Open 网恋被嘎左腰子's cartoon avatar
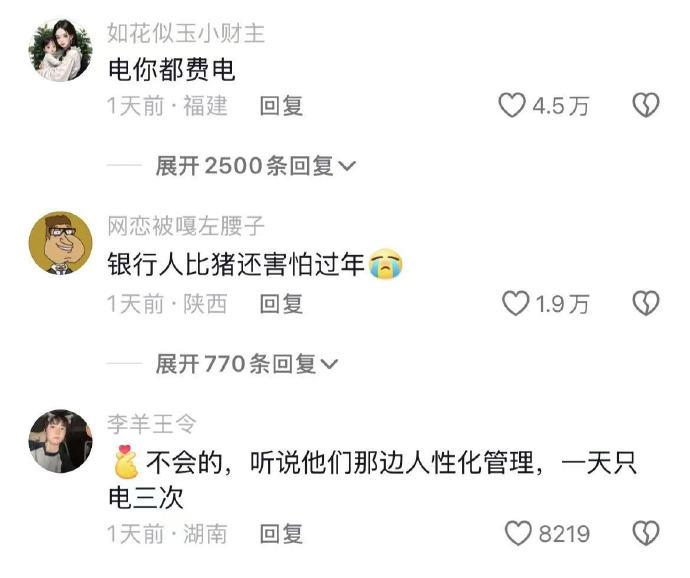The width and height of the screenshot is (690, 578). click(x=61, y=243)
